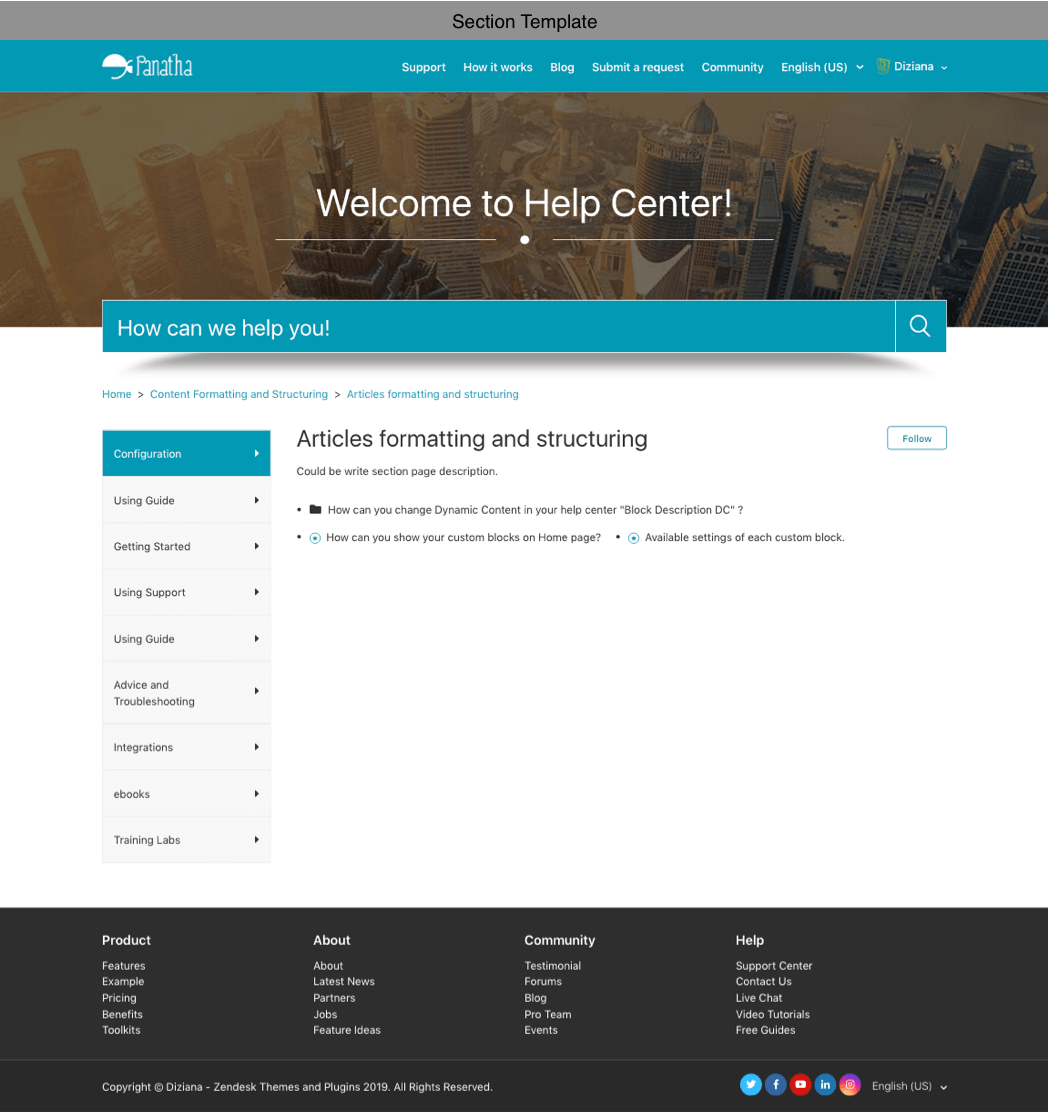The height and width of the screenshot is (1113, 1048).
Task: Click the search magnifier icon
Action: click(x=920, y=326)
